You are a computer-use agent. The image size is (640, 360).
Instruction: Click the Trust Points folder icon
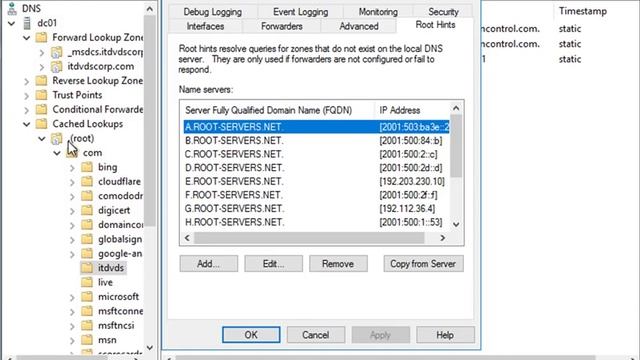41,95
